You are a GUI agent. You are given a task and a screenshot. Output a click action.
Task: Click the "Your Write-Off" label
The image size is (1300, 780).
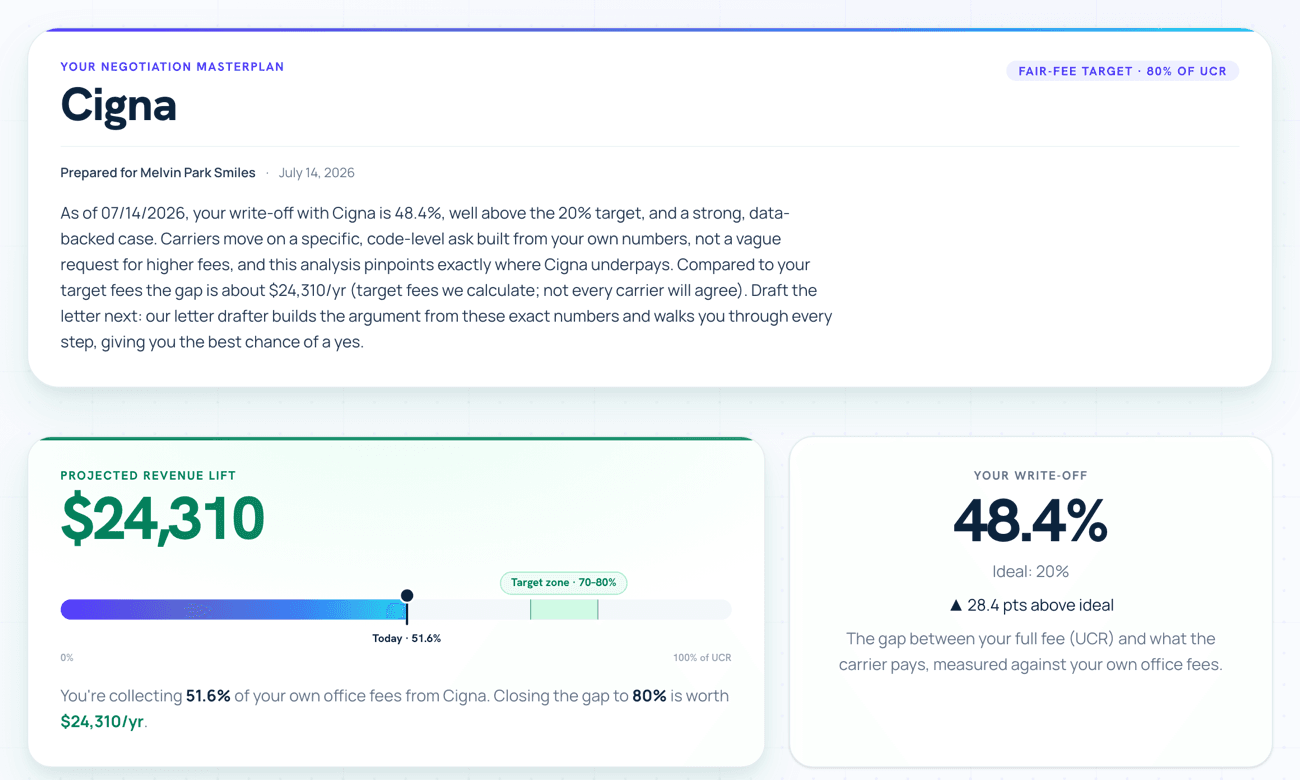(1030, 476)
